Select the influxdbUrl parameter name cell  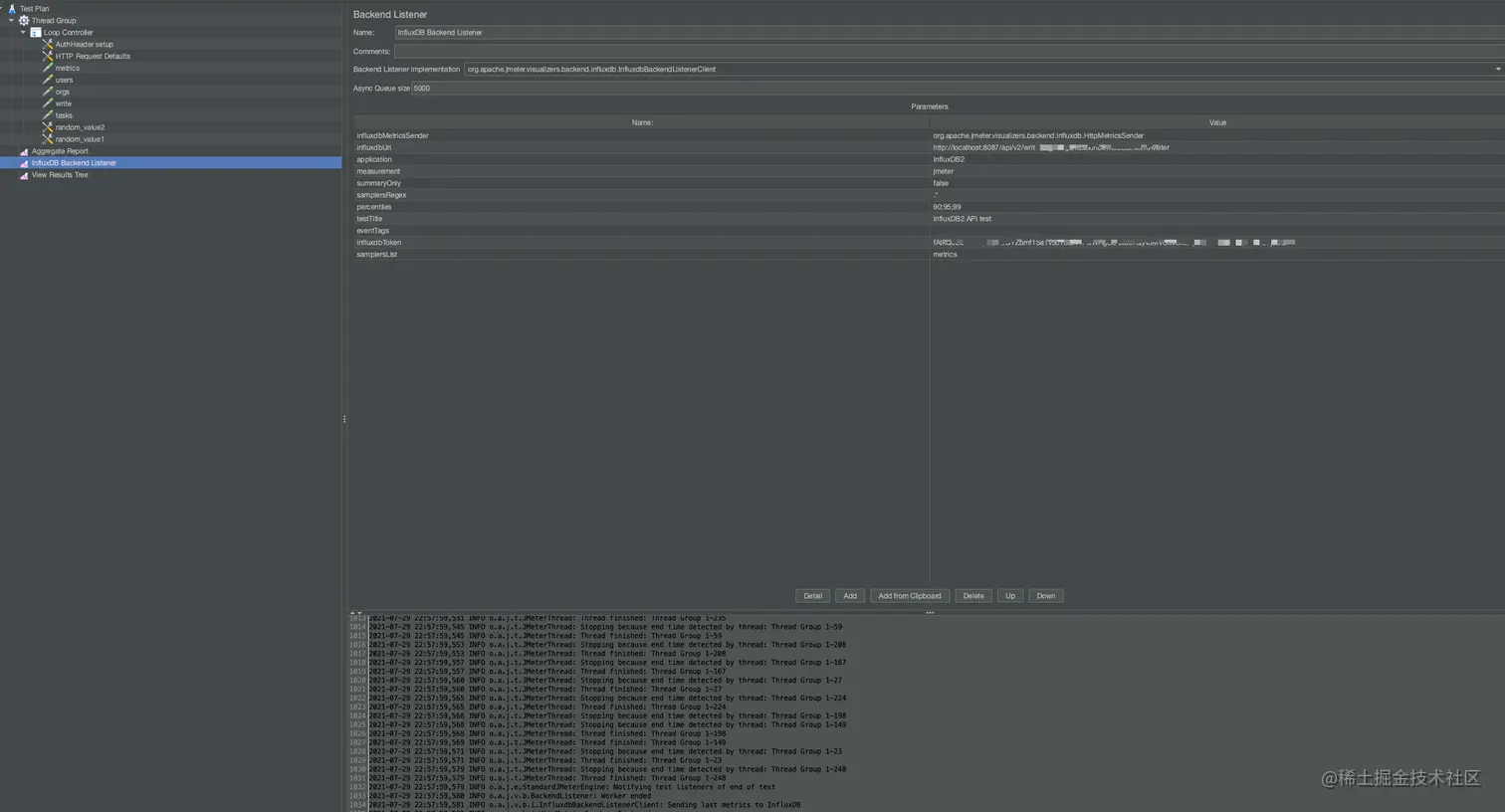642,147
